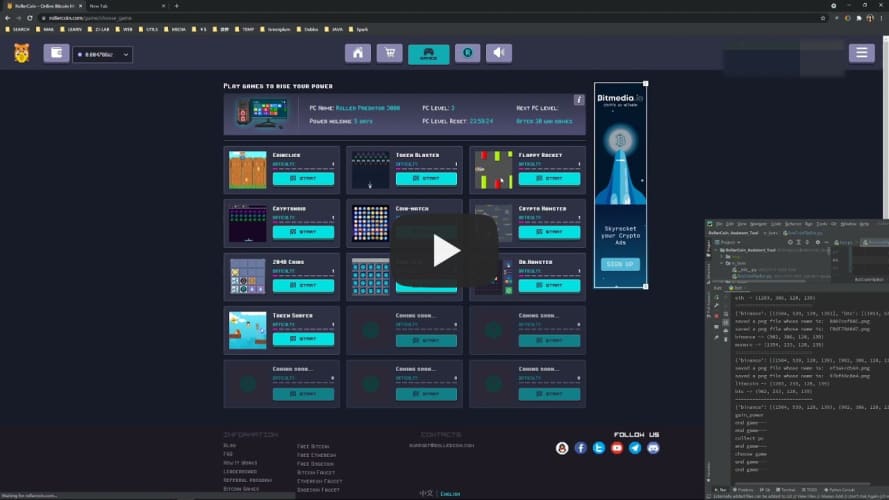Start the Token Blaster game
Image resolution: width=889 pixels, height=500 pixels.
pyautogui.click(x=426, y=179)
